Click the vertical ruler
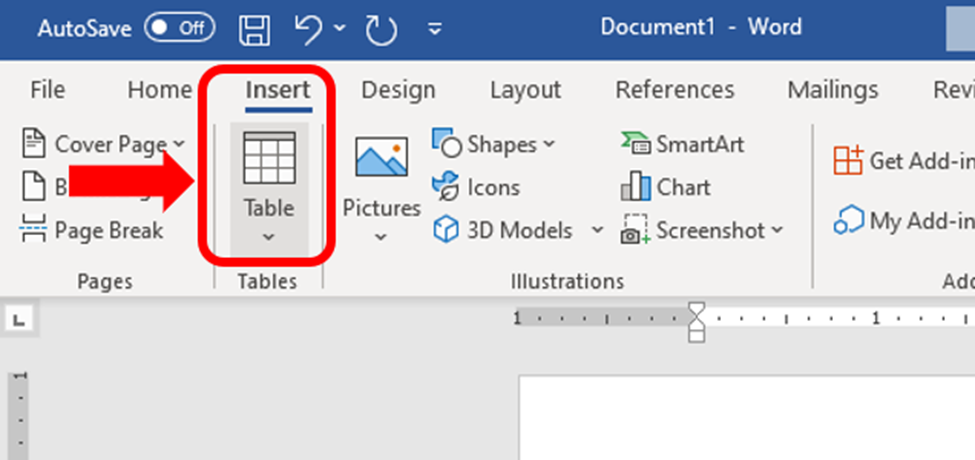The image size is (975, 460). (x=19, y=415)
